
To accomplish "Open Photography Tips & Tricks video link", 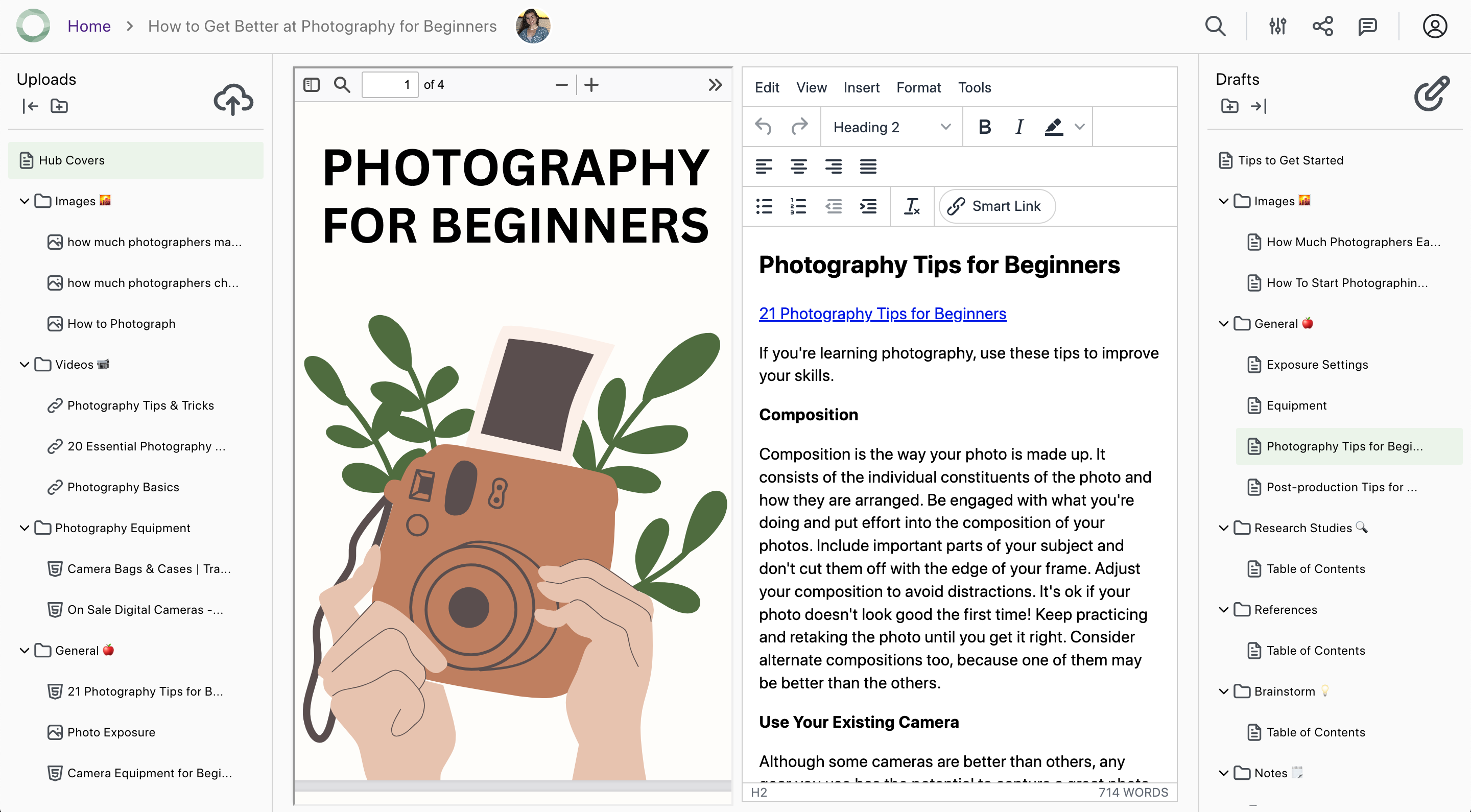I will point(140,405).
